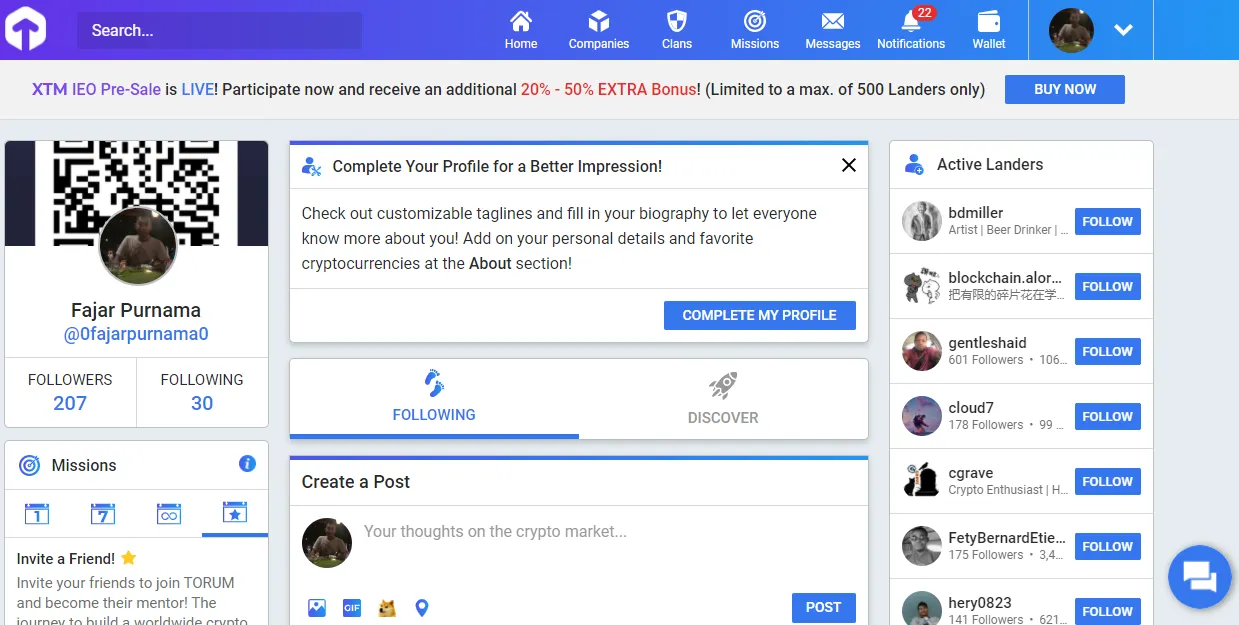Open the @0fajarpurnama0 profile handle link

(136, 335)
